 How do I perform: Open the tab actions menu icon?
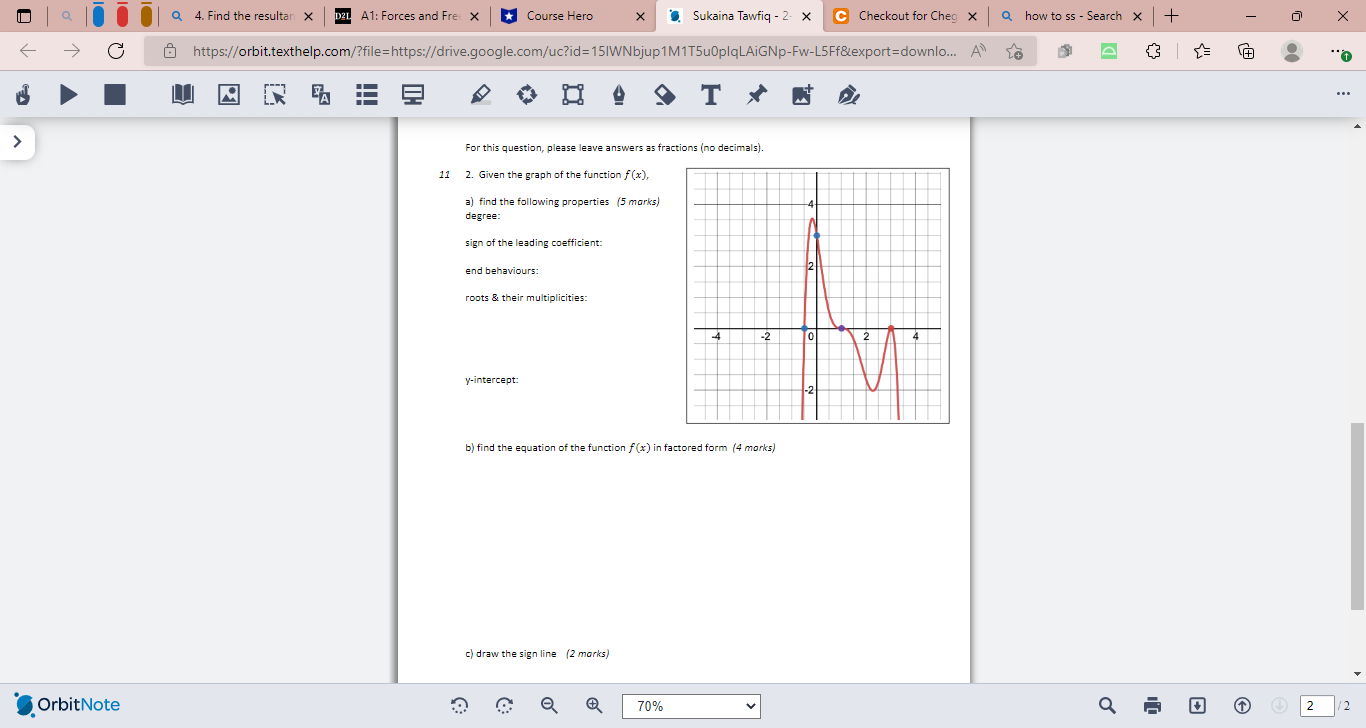pyautogui.click(x=25, y=16)
